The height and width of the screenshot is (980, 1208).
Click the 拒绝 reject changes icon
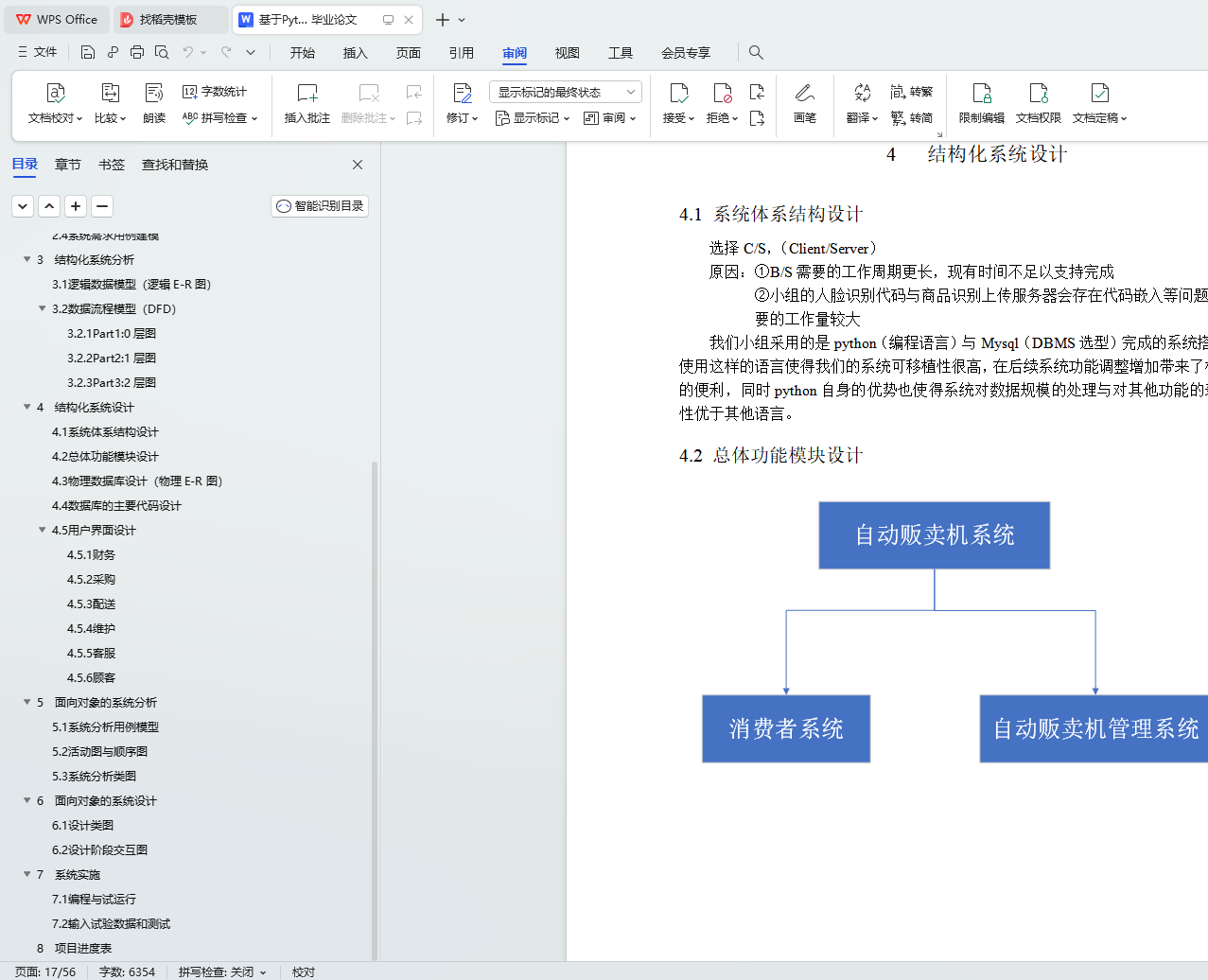[x=722, y=93]
